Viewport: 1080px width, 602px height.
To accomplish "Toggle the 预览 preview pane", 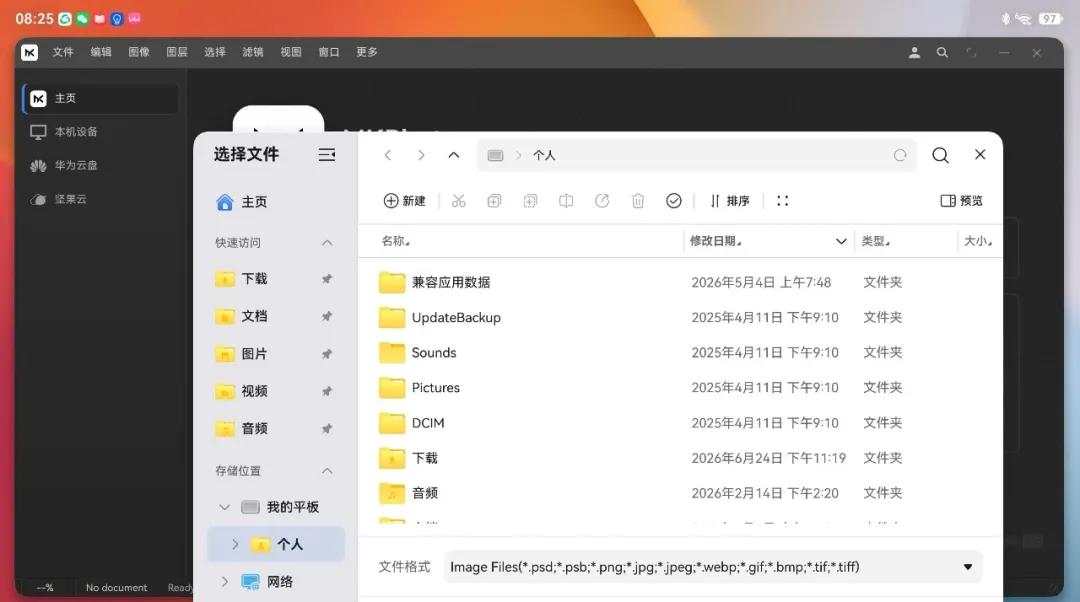I will point(962,200).
